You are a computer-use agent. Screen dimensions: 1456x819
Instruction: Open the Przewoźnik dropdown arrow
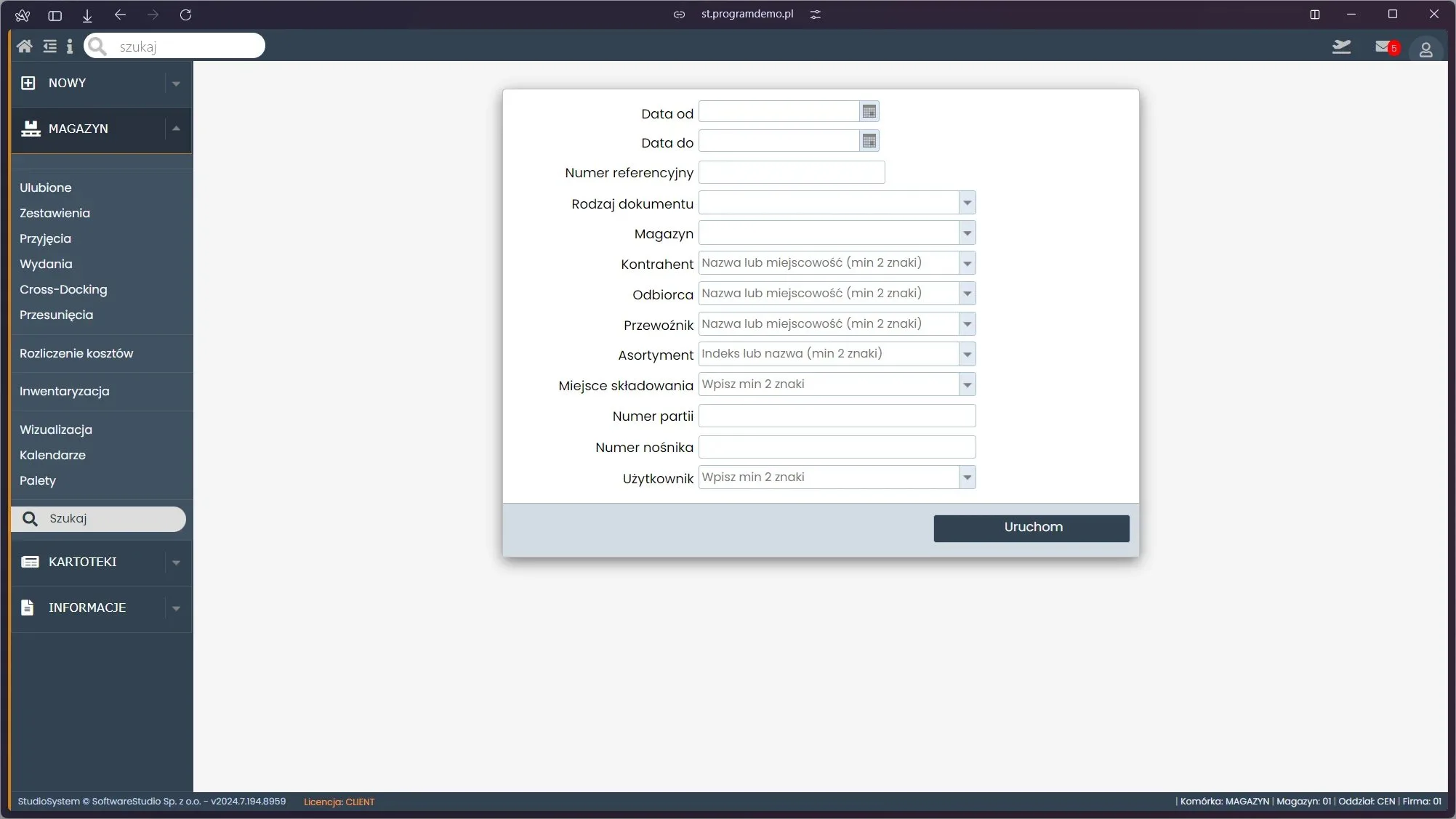(x=967, y=324)
